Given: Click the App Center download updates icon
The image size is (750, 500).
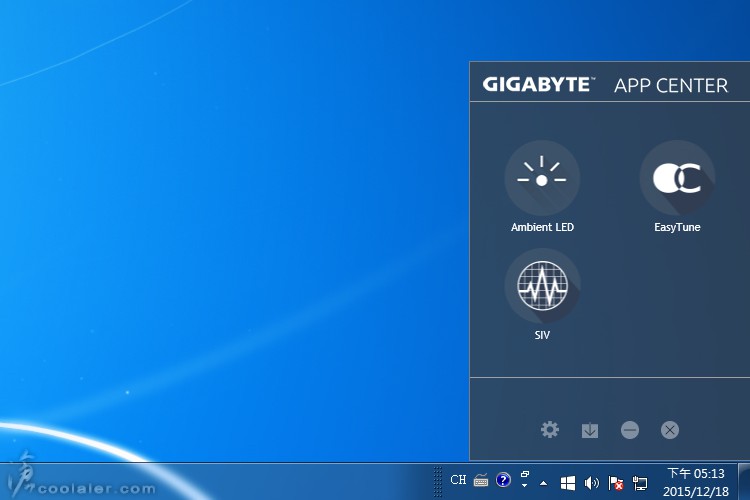Looking at the screenshot, I should (590, 430).
